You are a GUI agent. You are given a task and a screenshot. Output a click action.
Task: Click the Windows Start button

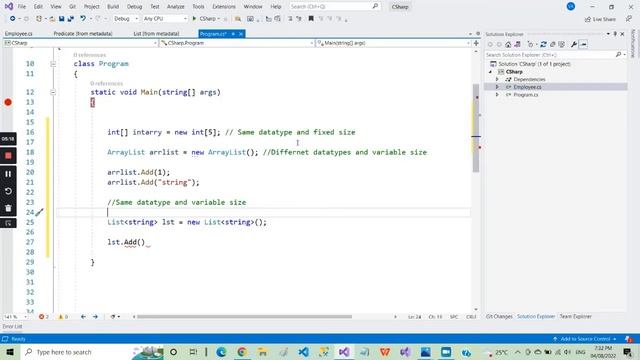10,352
